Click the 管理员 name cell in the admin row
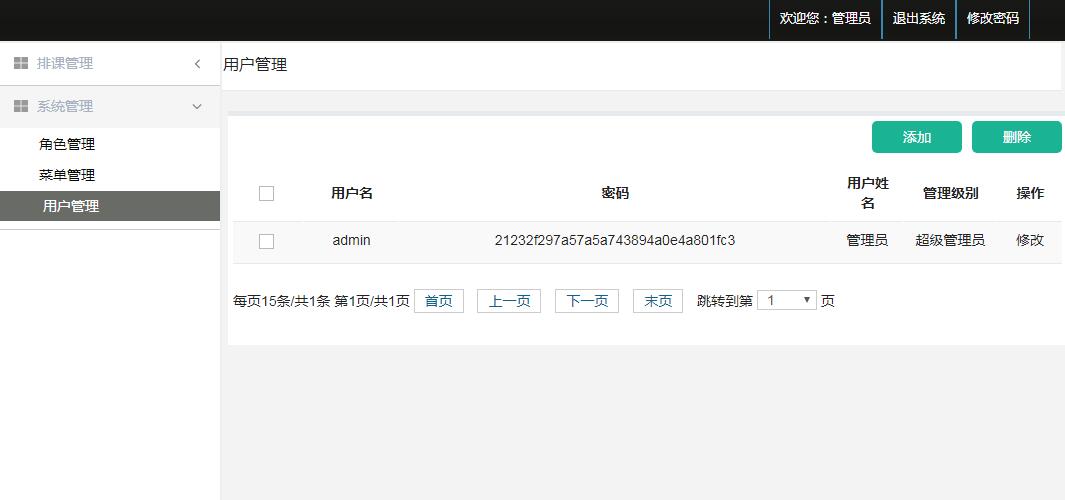Image resolution: width=1065 pixels, height=500 pixels. coord(867,240)
